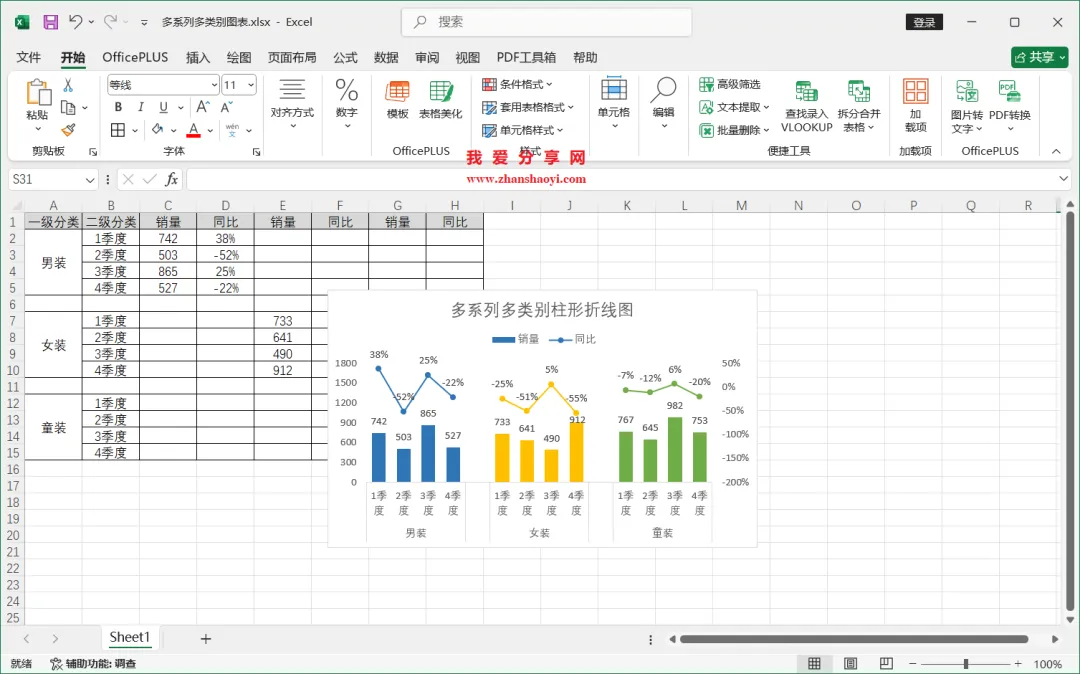Click the horizontal scrollbar
The width and height of the screenshot is (1080, 674).
[x=854, y=639]
